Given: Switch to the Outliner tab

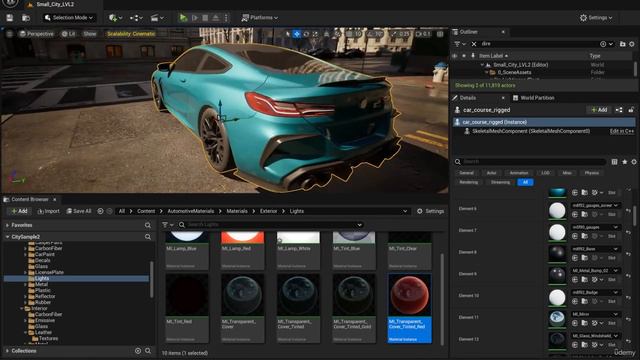Looking at the screenshot, I should [x=469, y=32].
